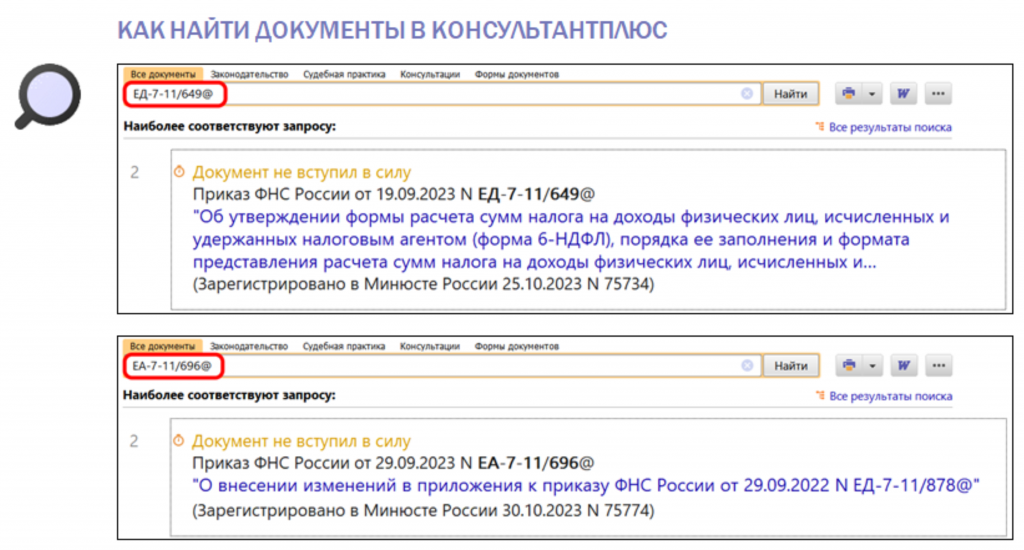Open Консультации tab in the lower panel
This screenshot has height=550, width=1024.
pos(430,346)
